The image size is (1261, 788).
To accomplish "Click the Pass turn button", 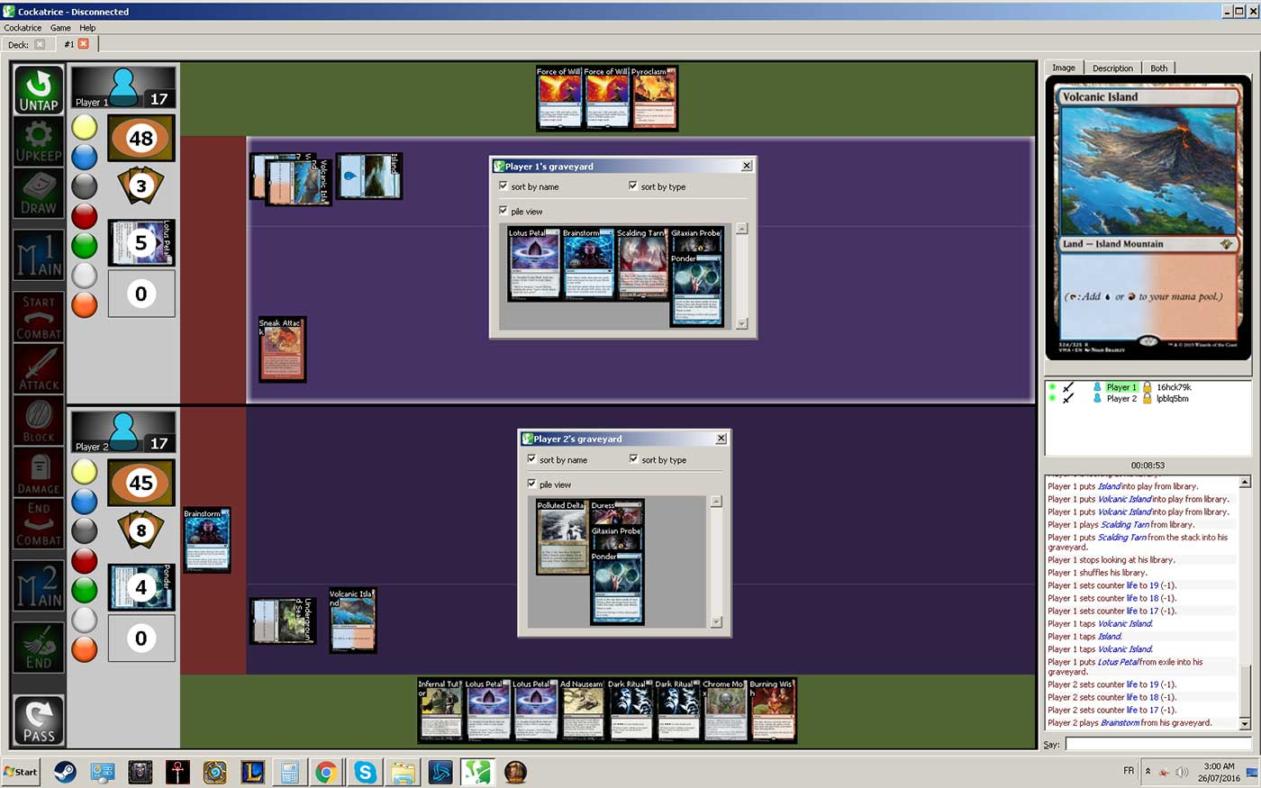I will [x=38, y=720].
